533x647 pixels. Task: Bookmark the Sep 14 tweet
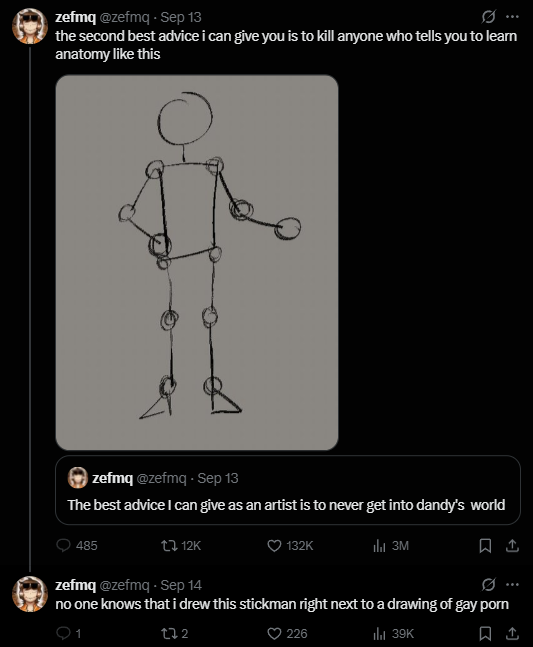[485, 633]
